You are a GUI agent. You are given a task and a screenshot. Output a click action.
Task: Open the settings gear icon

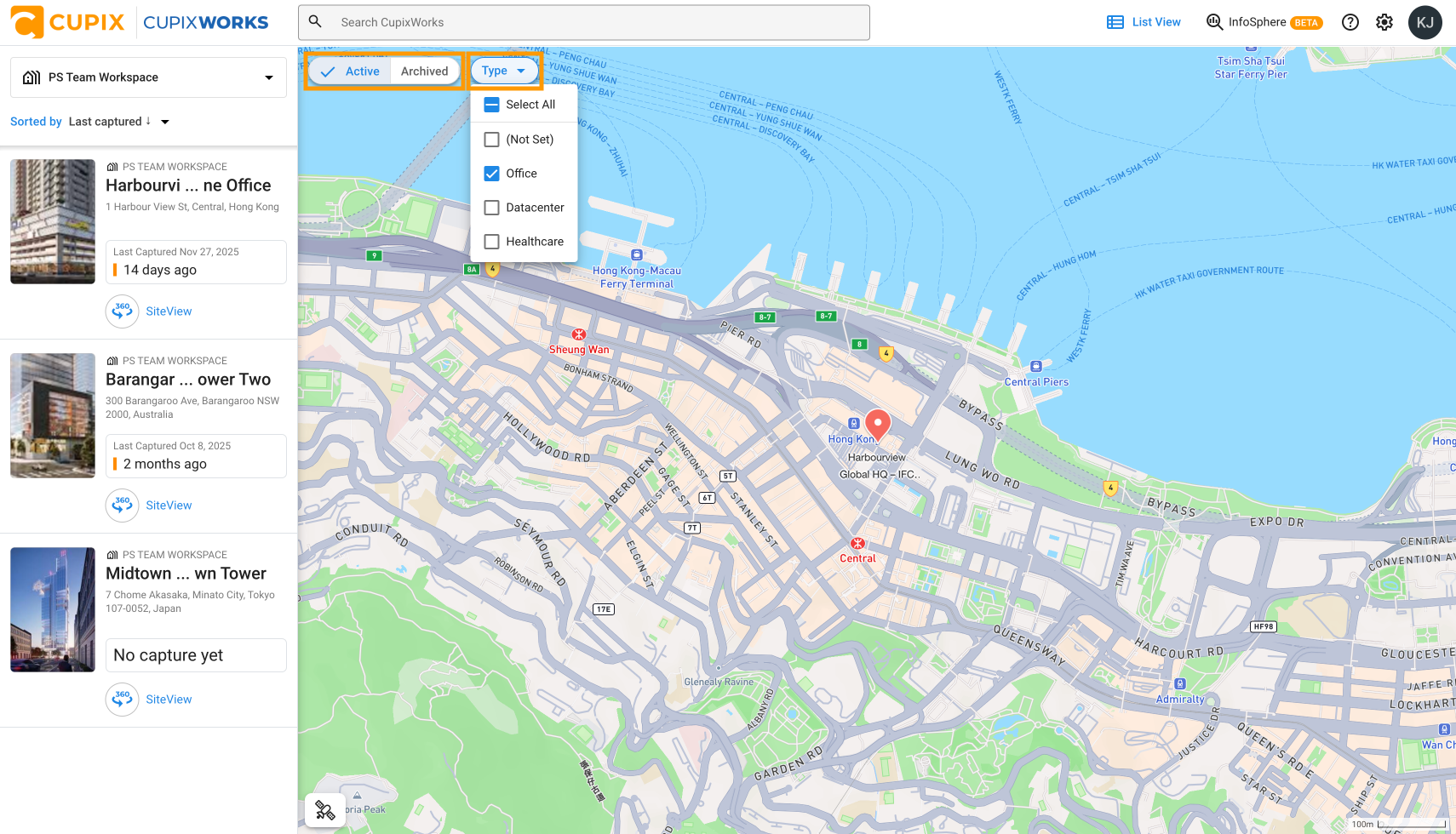click(1384, 22)
